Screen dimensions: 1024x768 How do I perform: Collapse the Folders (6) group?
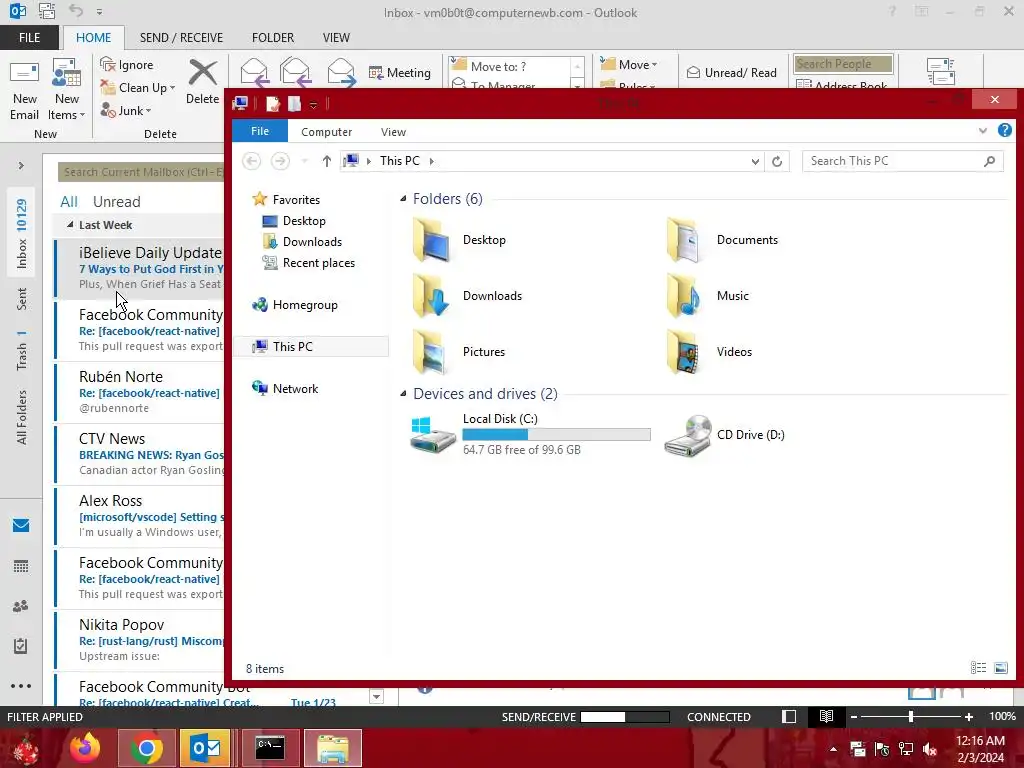pos(403,199)
